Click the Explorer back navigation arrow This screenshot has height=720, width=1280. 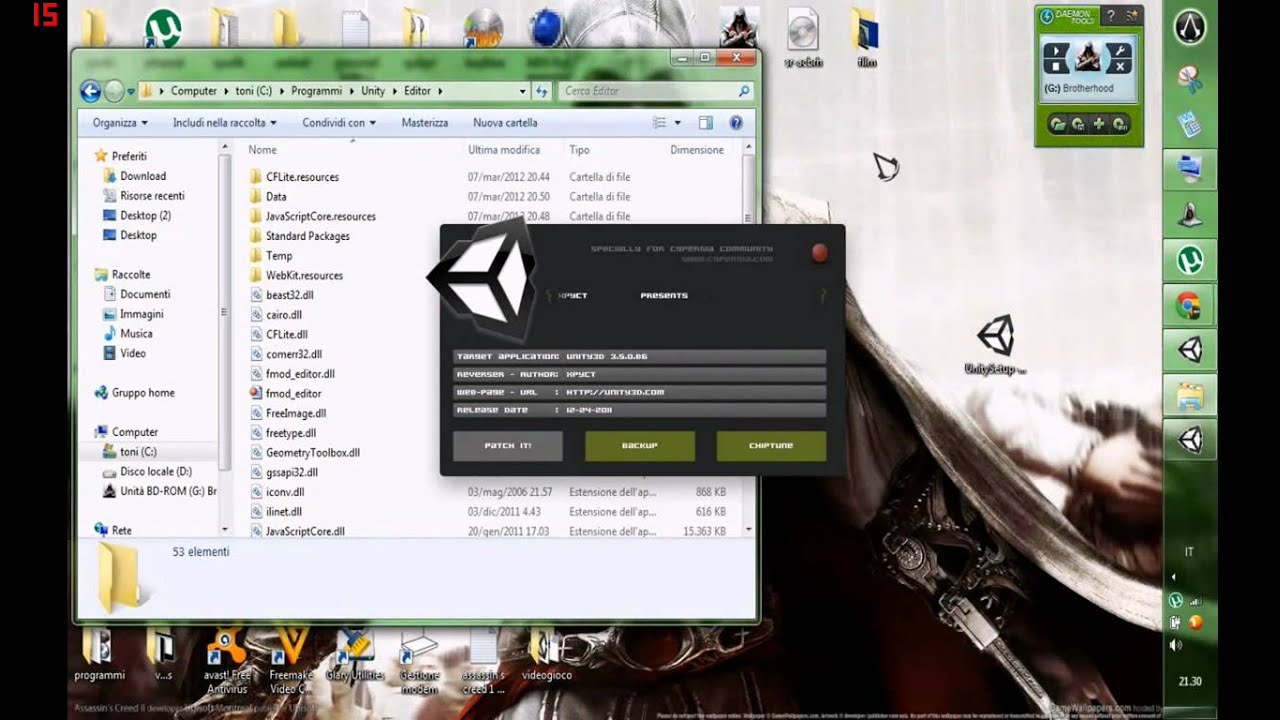pos(90,91)
